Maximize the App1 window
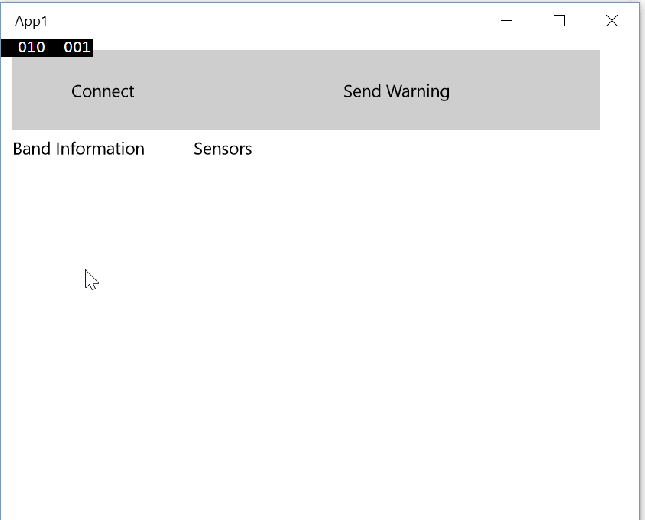The width and height of the screenshot is (645, 520). (x=559, y=21)
